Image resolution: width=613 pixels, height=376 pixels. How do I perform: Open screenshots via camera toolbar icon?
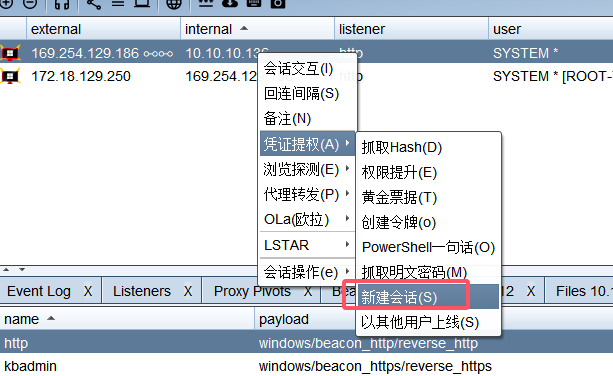pyautogui.click(x=278, y=4)
